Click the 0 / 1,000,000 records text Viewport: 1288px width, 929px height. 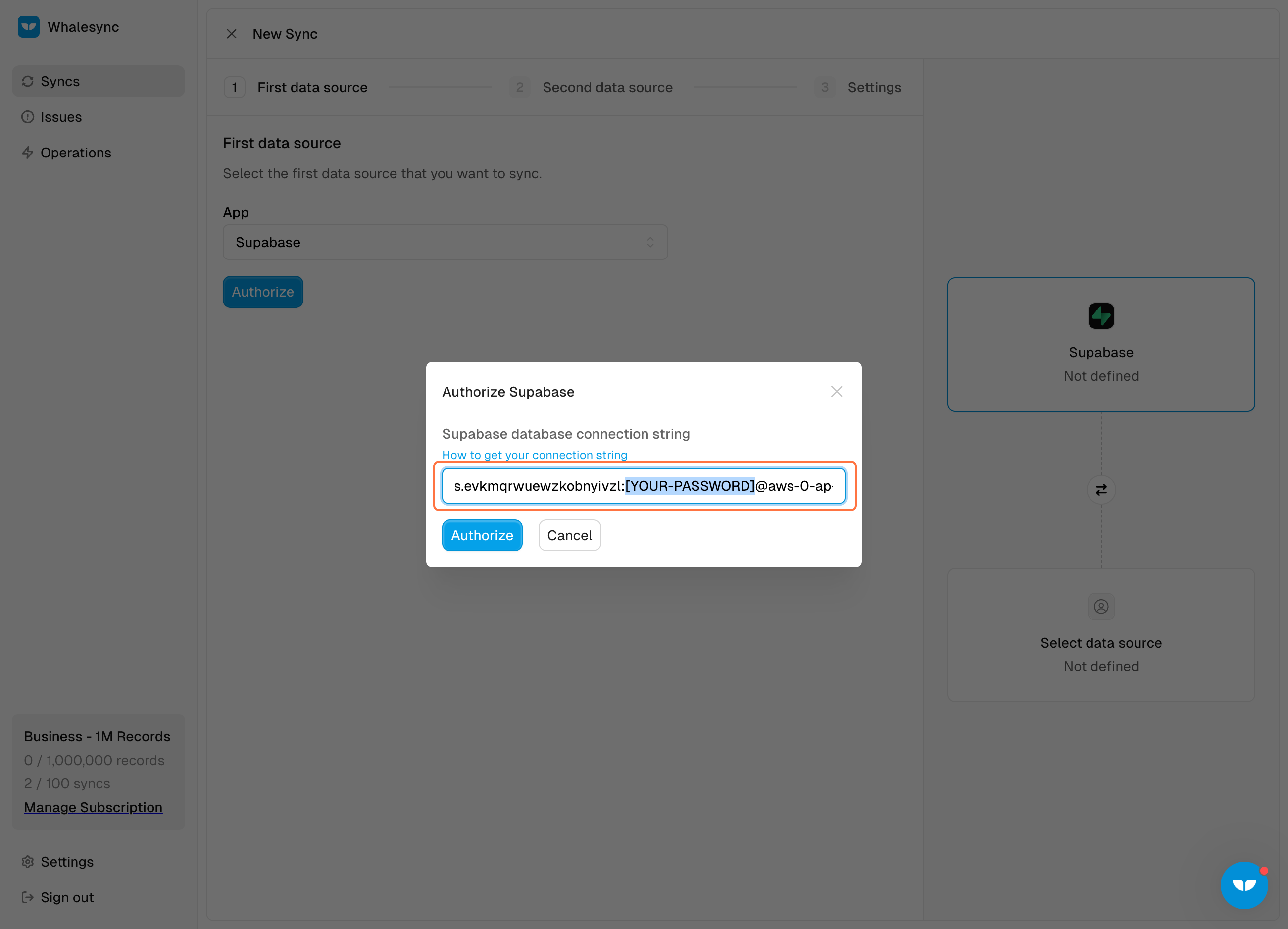coord(94,760)
